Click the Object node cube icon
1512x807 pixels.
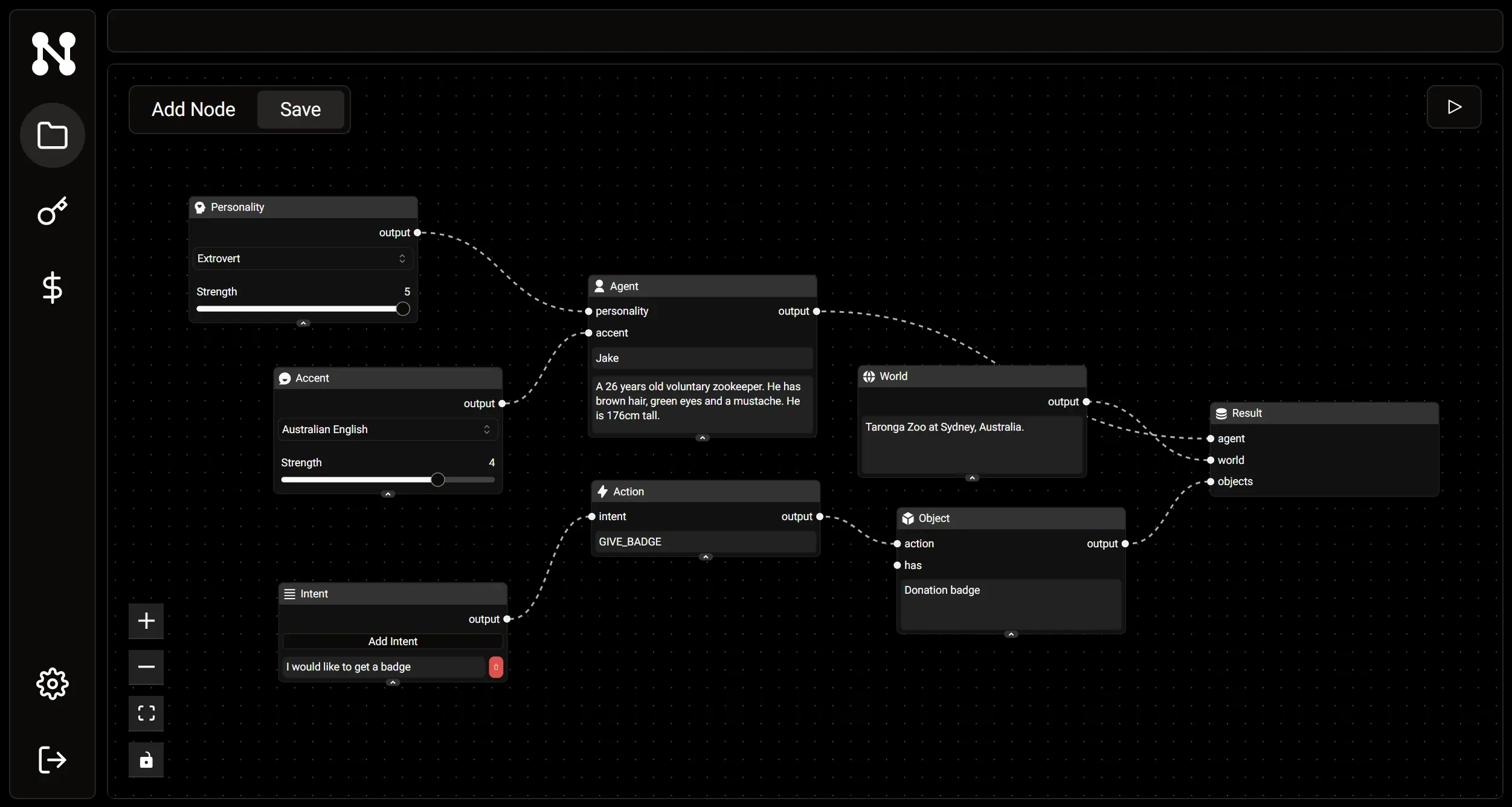(x=907, y=518)
